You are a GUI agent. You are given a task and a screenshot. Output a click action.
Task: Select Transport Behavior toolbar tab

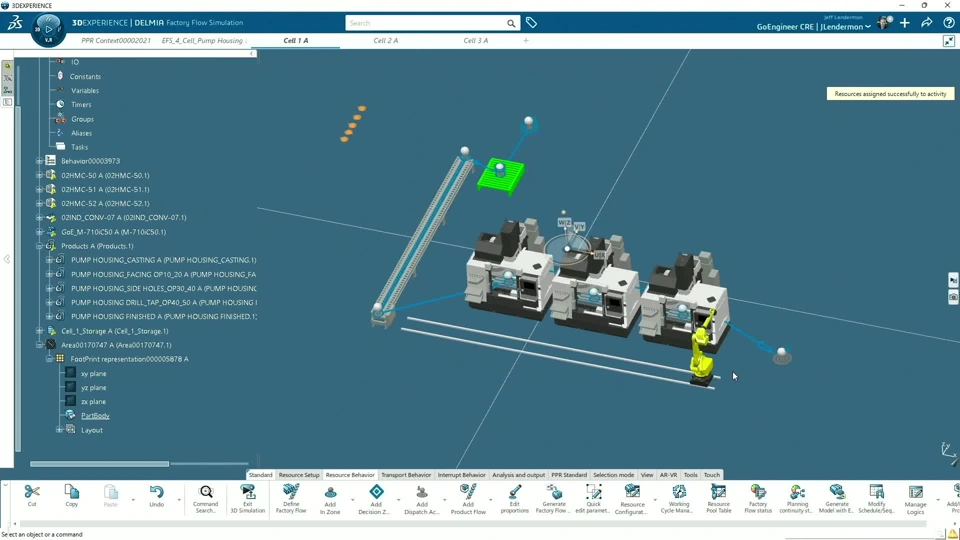(406, 474)
